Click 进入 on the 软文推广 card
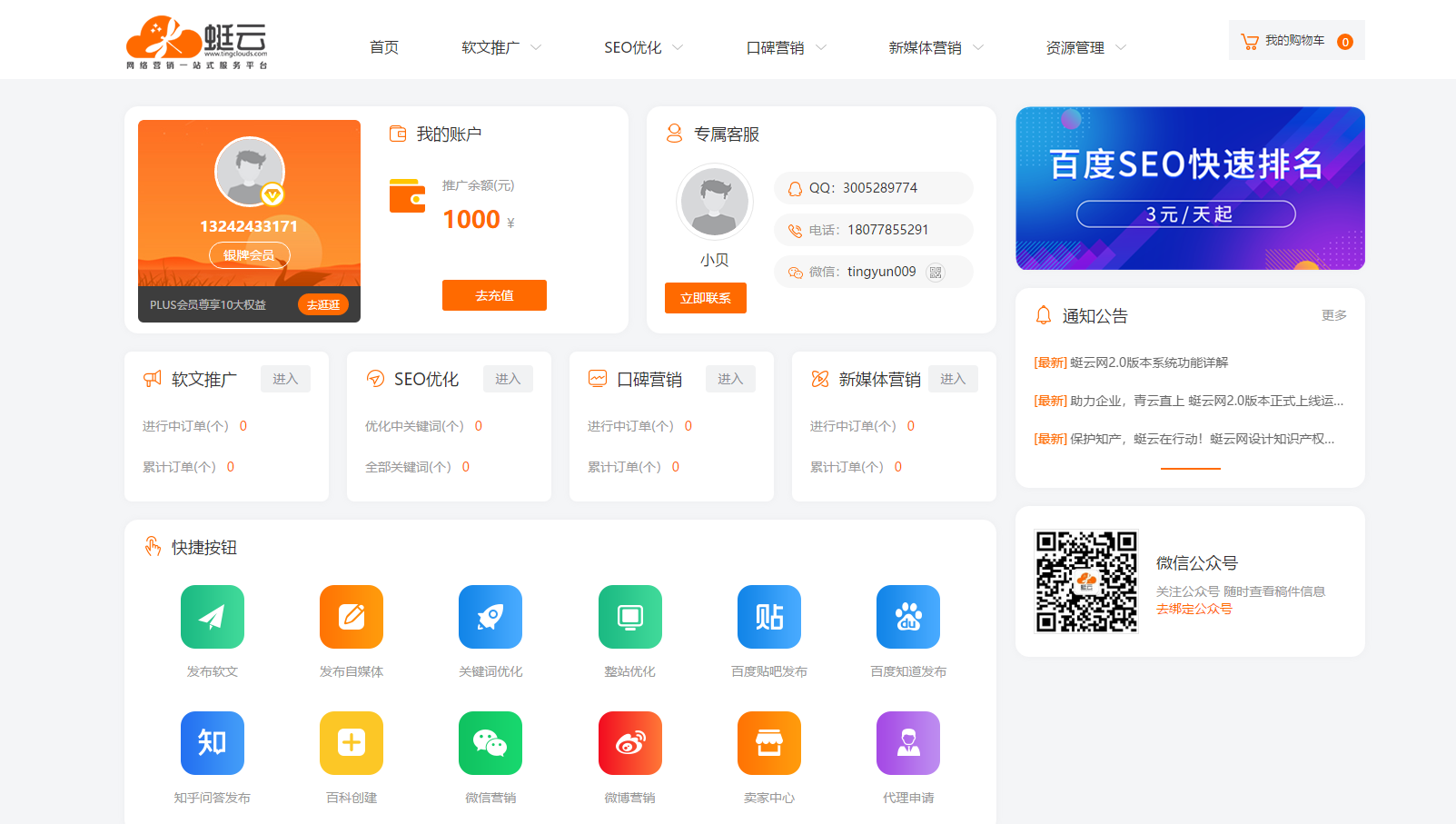1456x824 pixels. (x=285, y=379)
